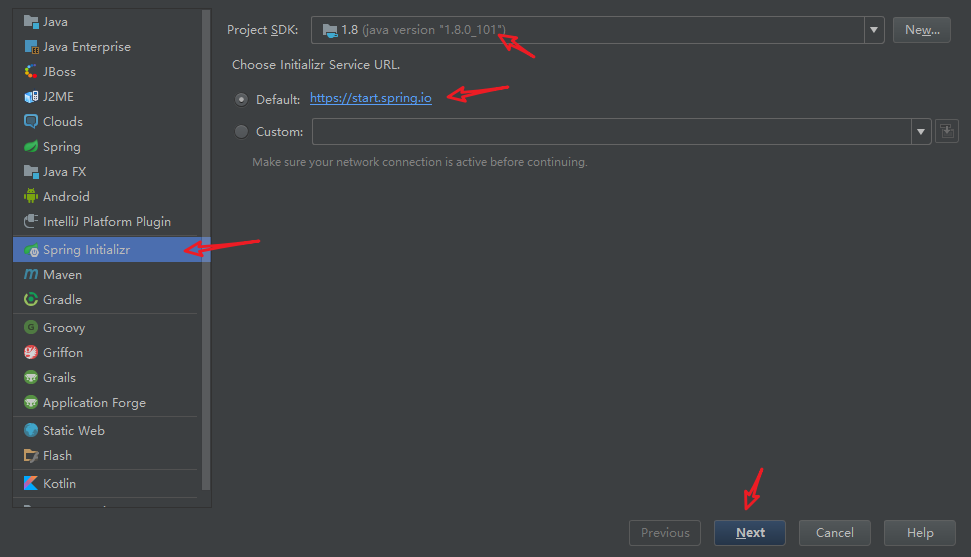Choose the Gradle project type
The height and width of the screenshot is (557, 971).
(x=107, y=299)
